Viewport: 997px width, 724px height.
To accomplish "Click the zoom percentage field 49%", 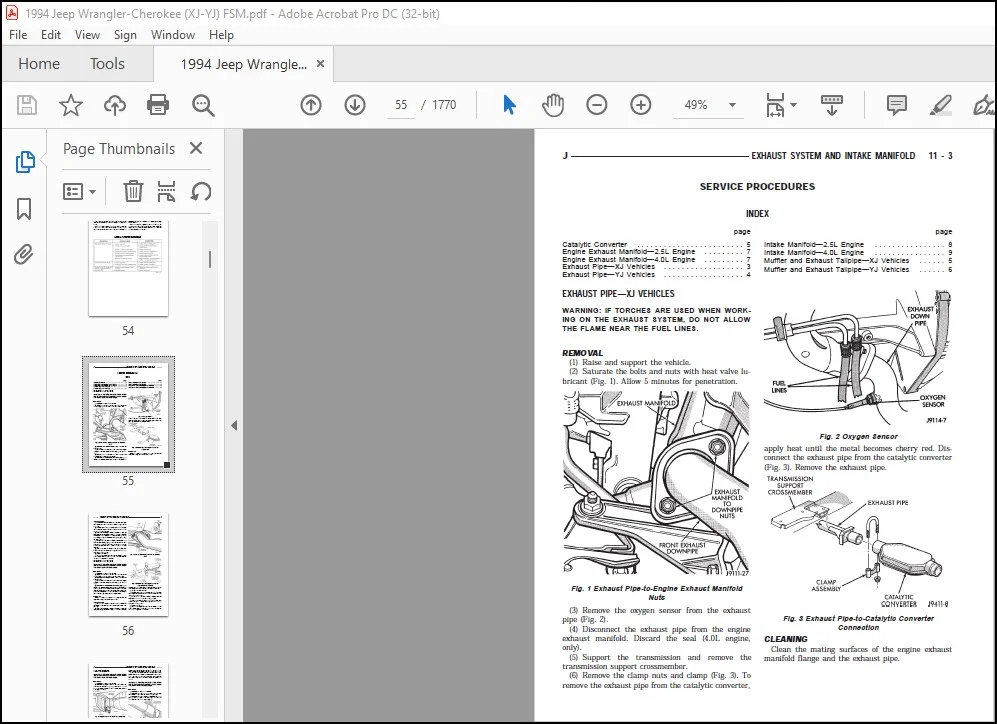I will coord(696,105).
